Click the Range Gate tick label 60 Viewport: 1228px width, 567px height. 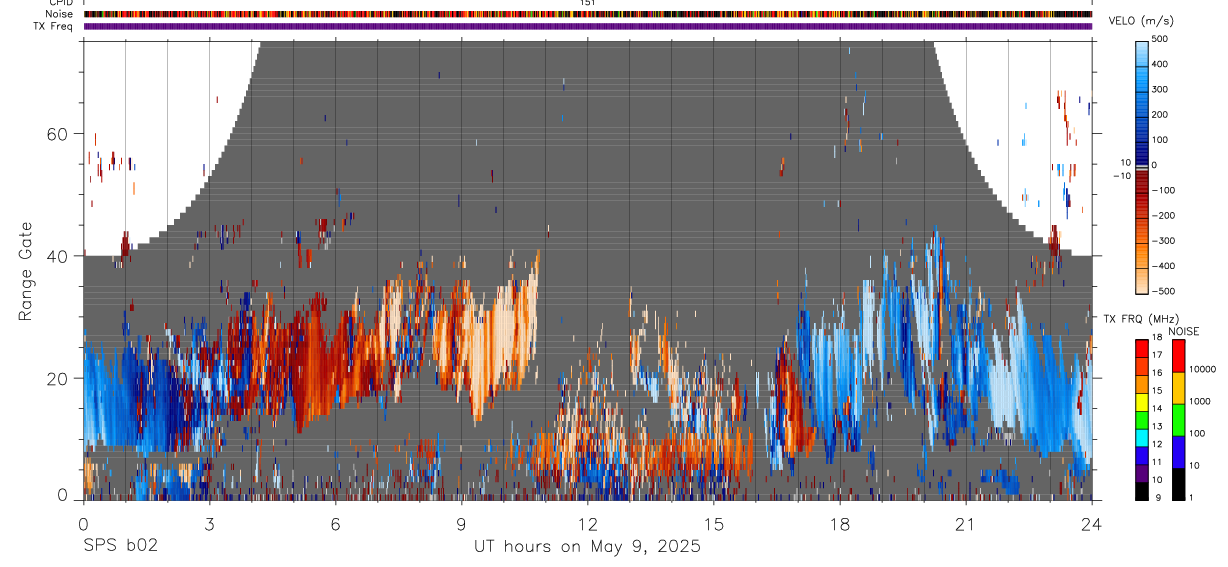[x=57, y=134]
